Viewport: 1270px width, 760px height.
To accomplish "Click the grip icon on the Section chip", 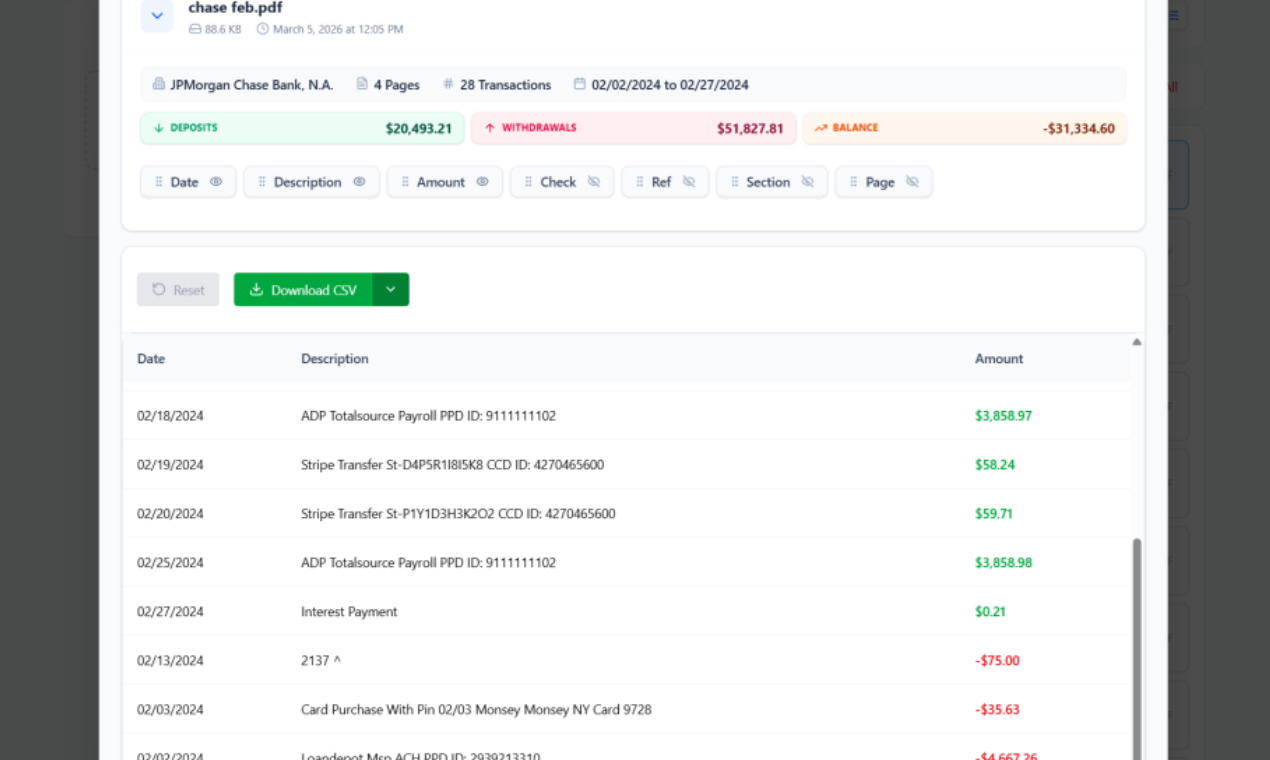I will click(734, 182).
